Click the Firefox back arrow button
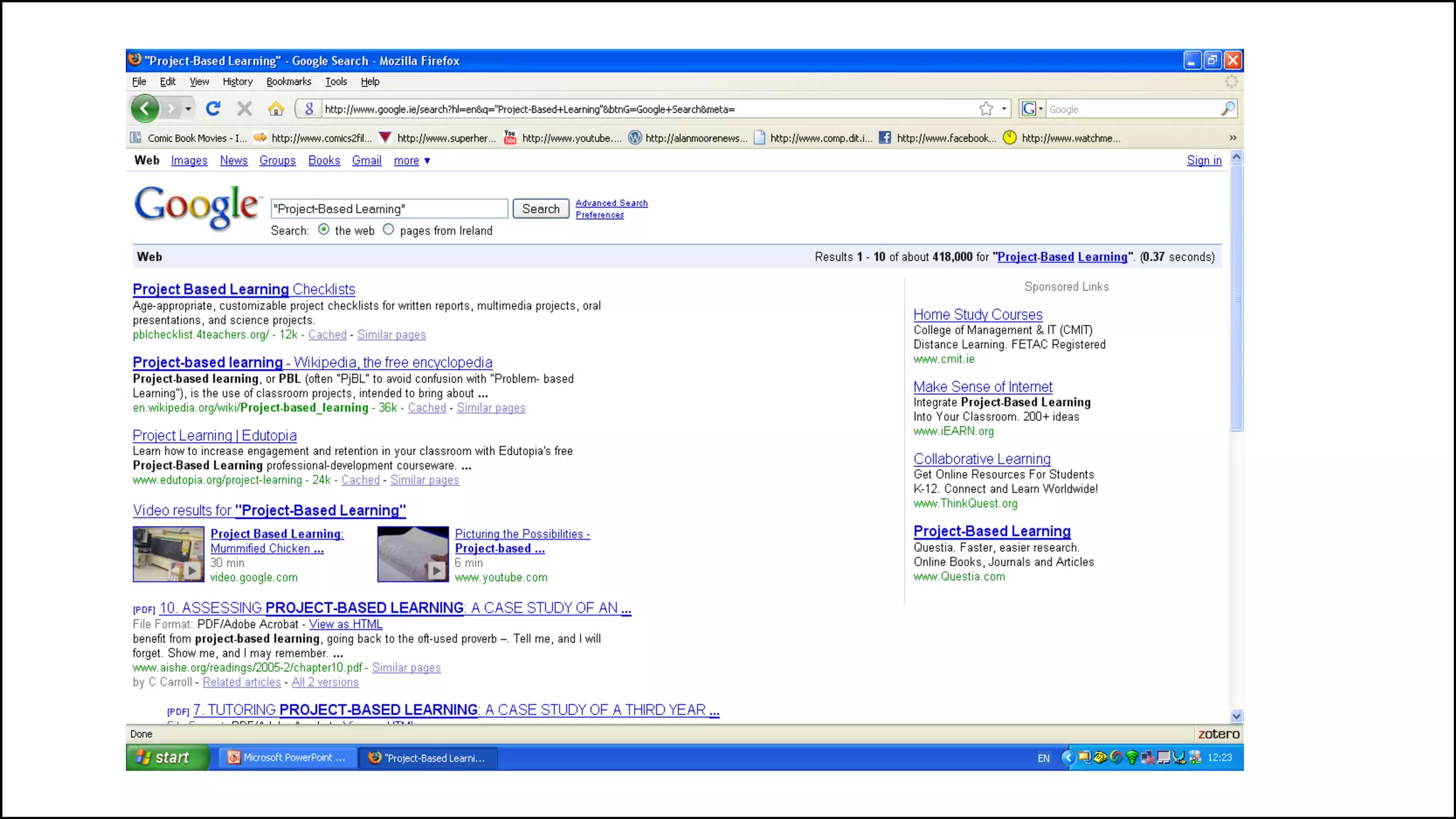Viewport: 1456px width, 819px height. (x=145, y=109)
